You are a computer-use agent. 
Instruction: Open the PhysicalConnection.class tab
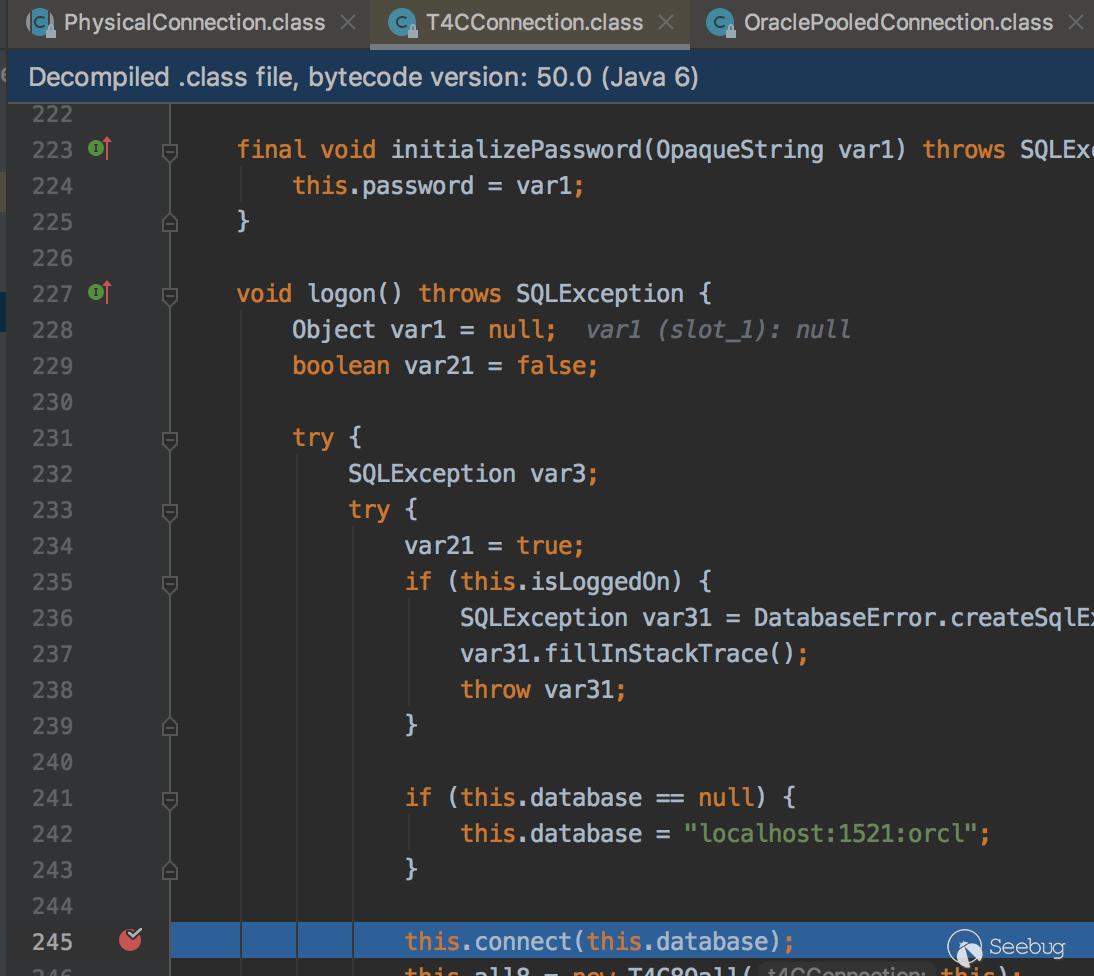coord(194,22)
